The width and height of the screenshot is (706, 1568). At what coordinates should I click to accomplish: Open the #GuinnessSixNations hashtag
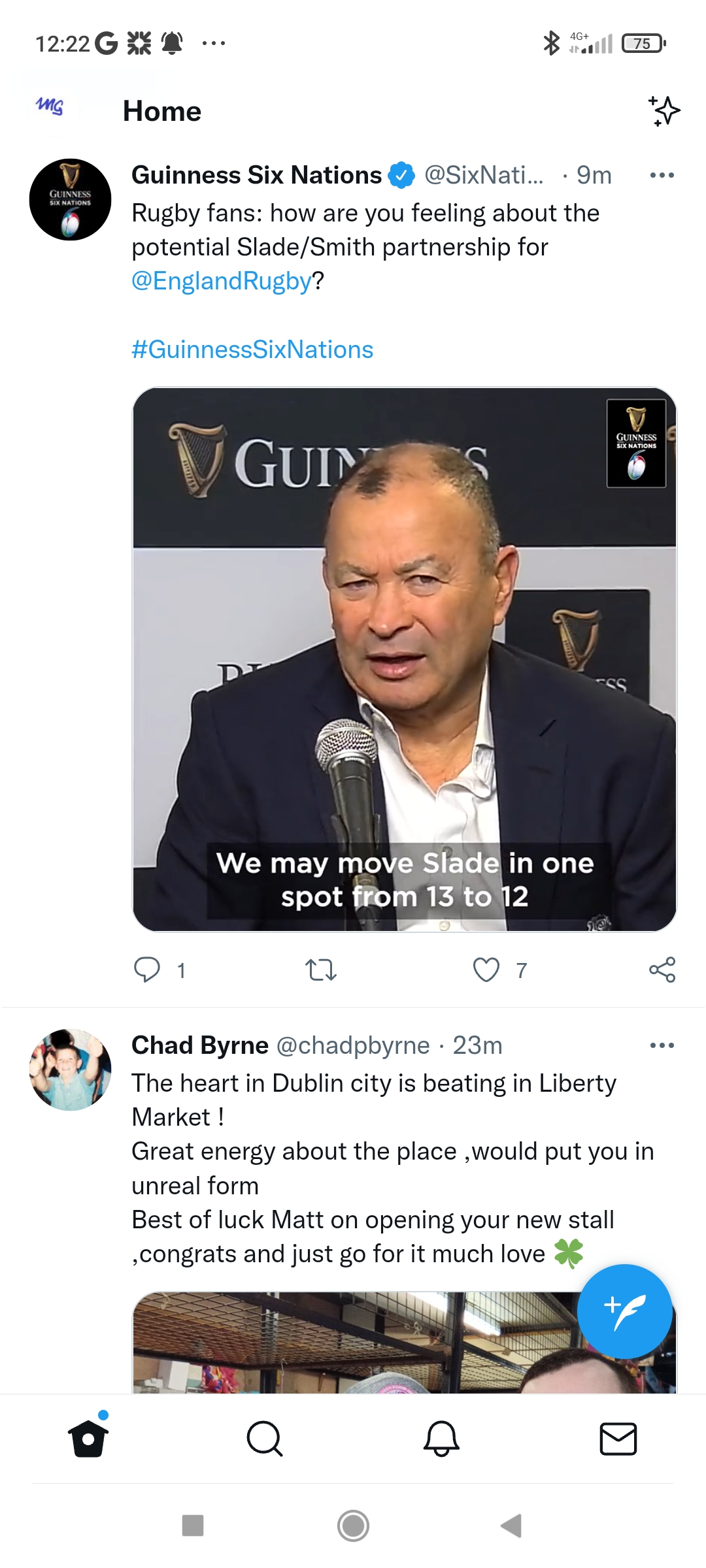[x=252, y=350]
